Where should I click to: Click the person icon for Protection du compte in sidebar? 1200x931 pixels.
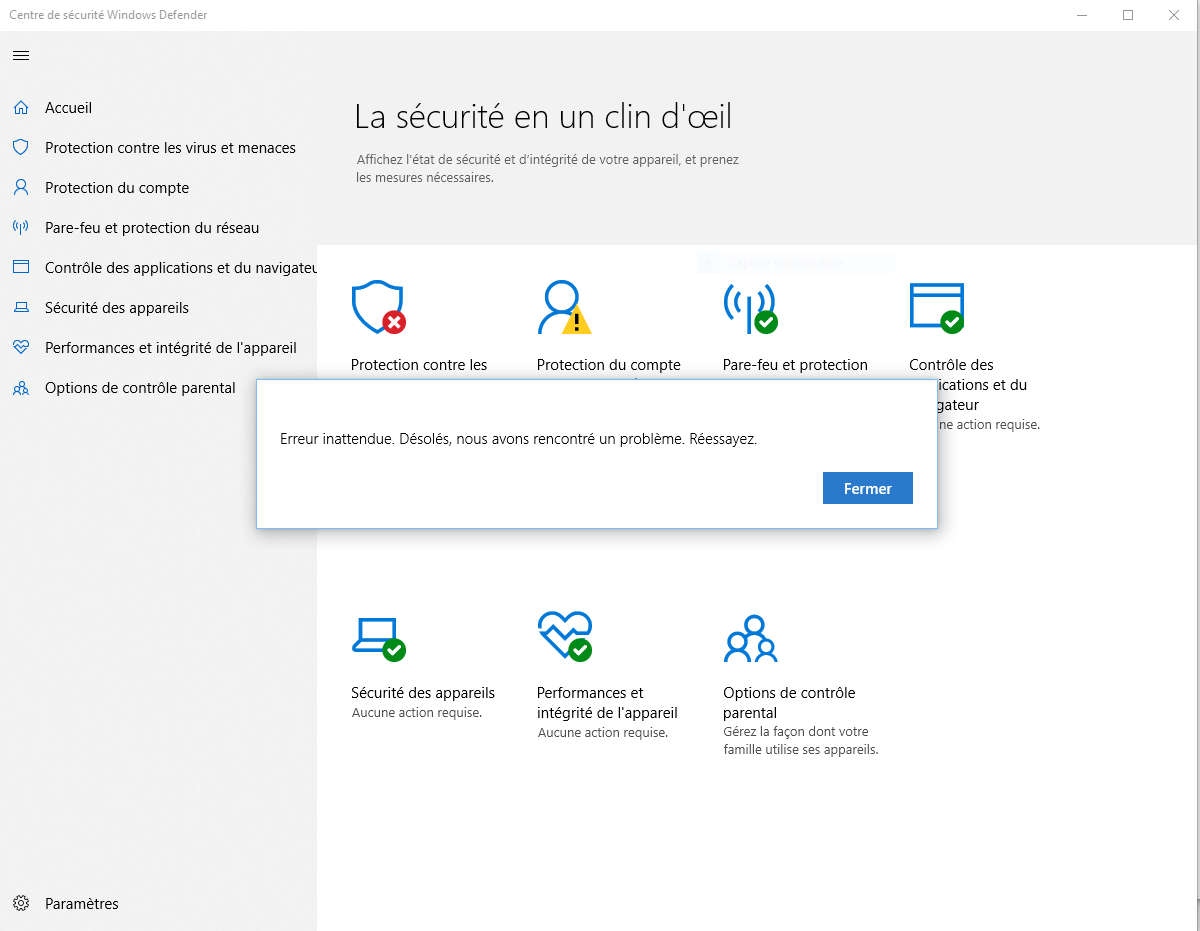pyautogui.click(x=21, y=188)
